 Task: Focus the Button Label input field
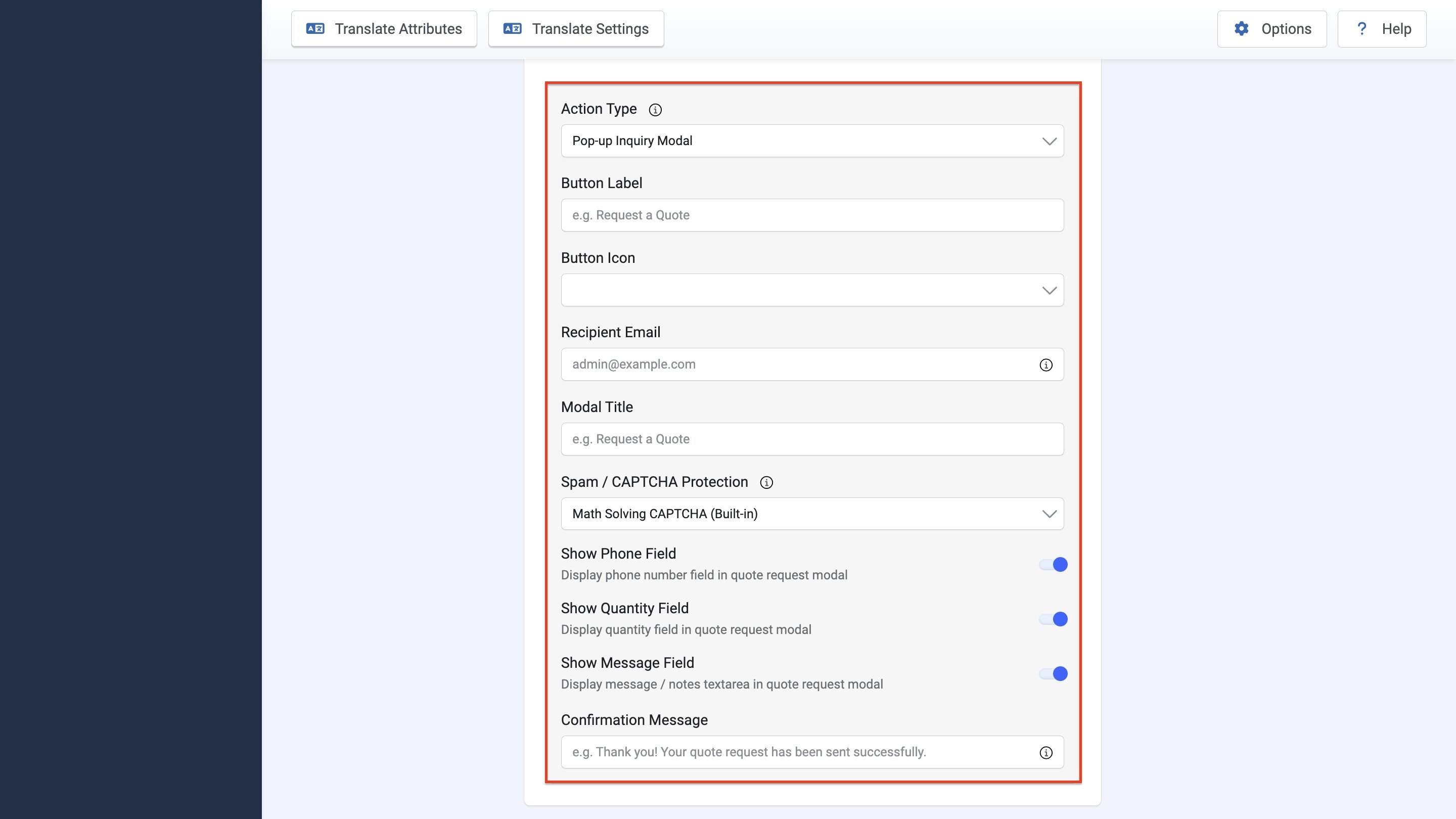tap(812, 215)
